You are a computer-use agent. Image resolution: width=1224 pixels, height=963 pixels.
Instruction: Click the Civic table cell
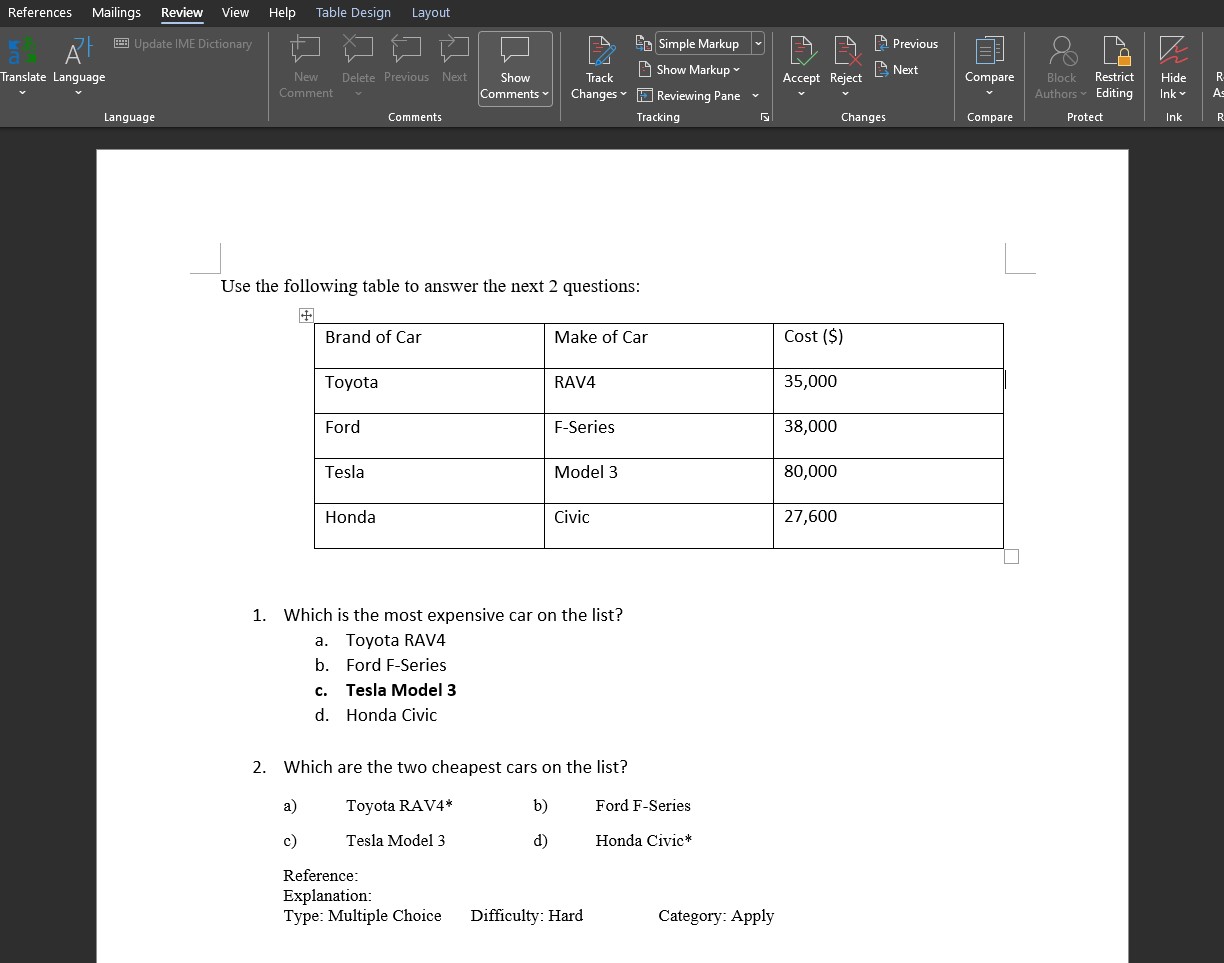(659, 525)
